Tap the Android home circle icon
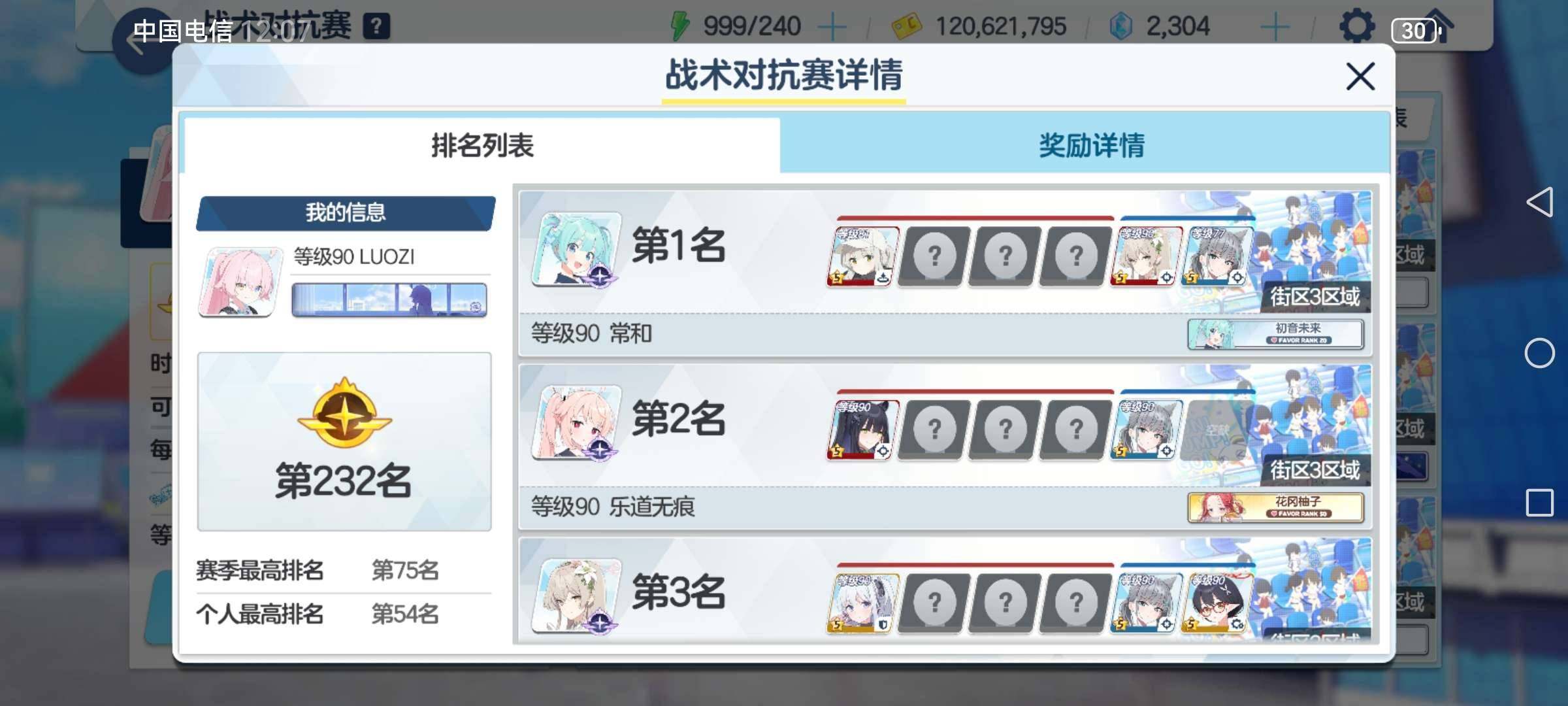The image size is (1568, 706). (x=1539, y=353)
